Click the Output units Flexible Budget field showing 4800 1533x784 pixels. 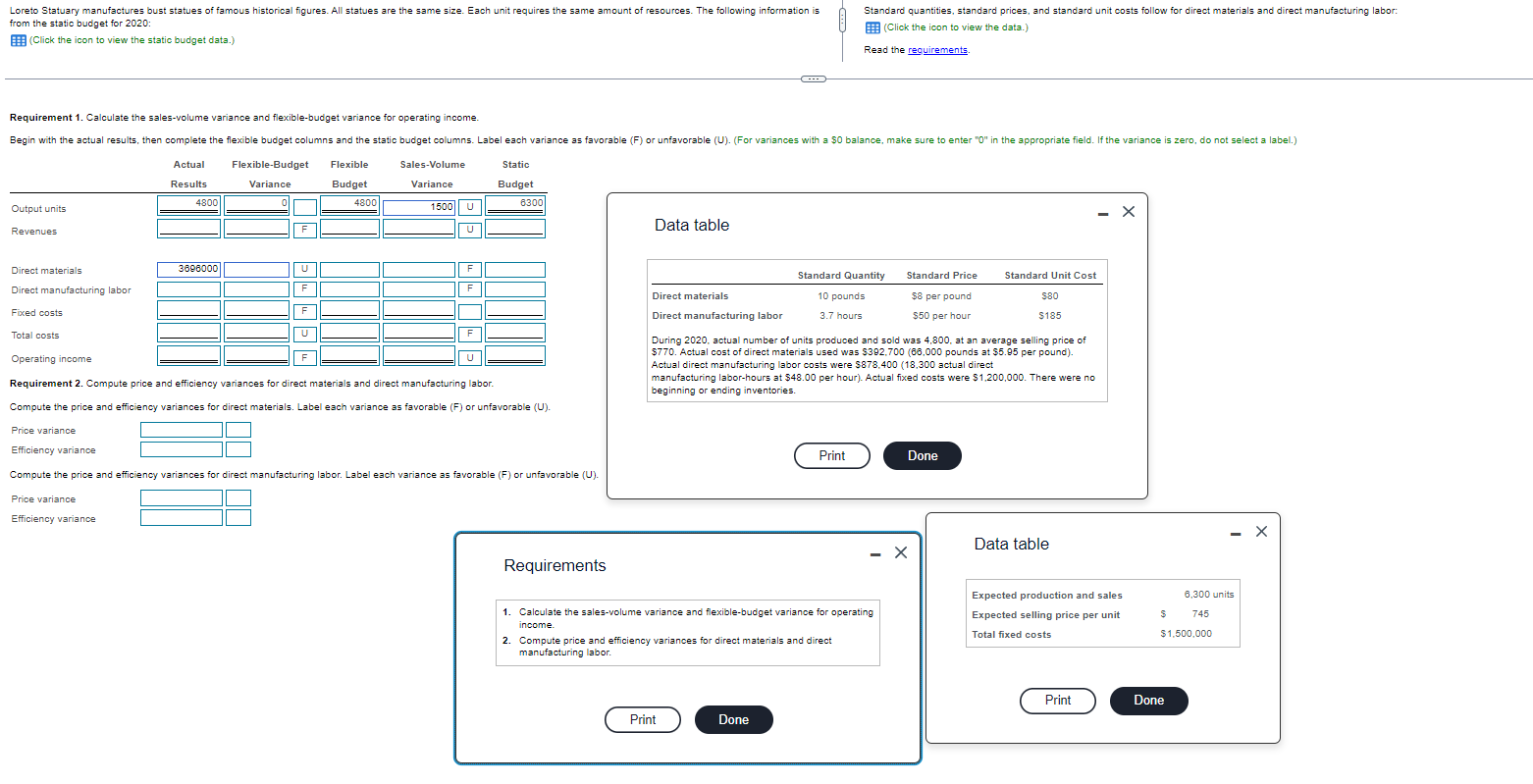pos(349,204)
